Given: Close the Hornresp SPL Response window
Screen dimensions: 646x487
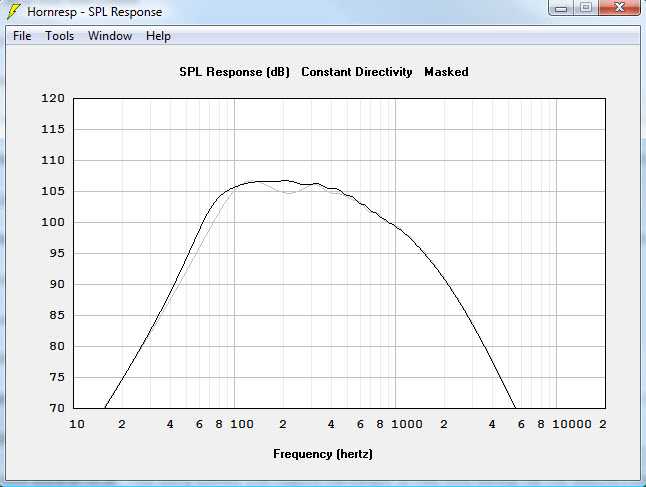Looking at the screenshot, I should pos(619,8).
